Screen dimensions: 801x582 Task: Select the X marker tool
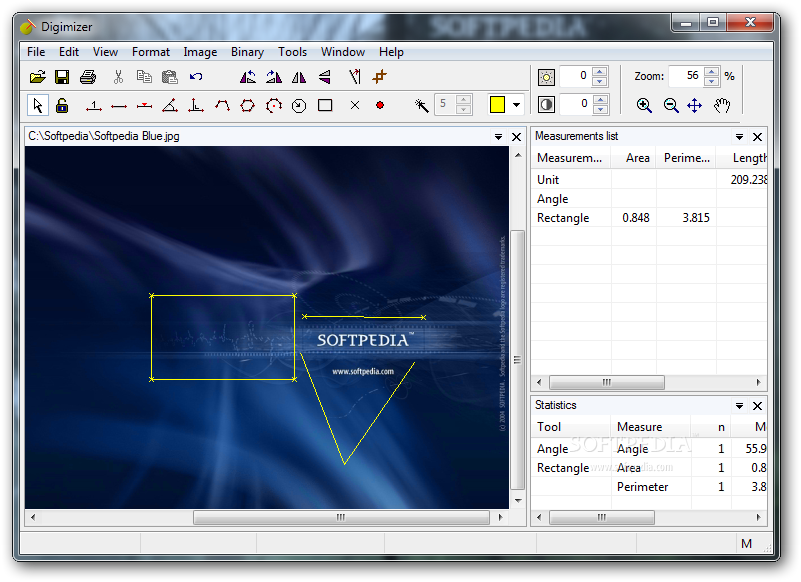355,105
